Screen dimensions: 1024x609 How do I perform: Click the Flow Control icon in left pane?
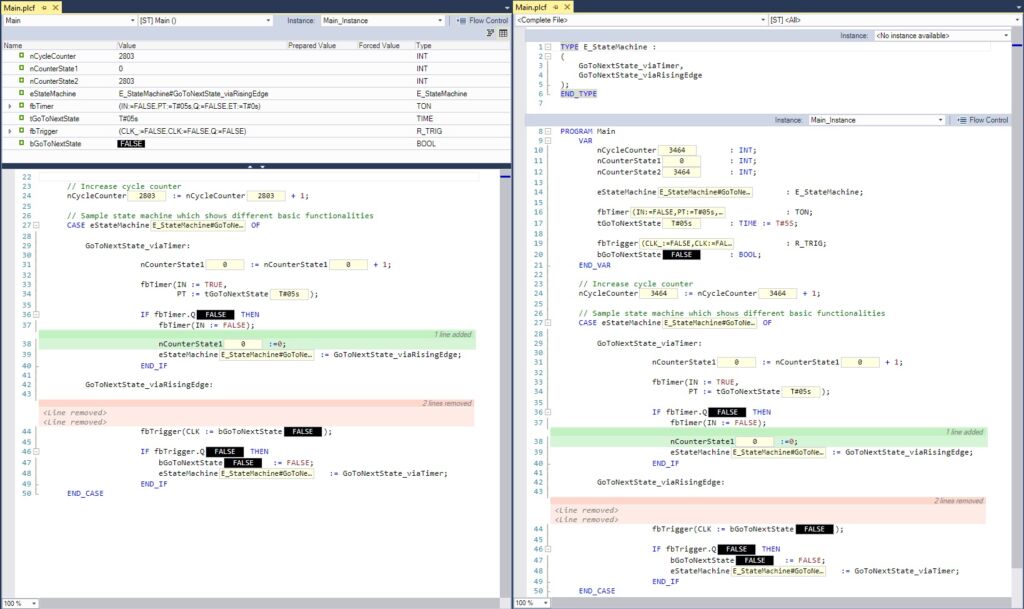(460, 20)
